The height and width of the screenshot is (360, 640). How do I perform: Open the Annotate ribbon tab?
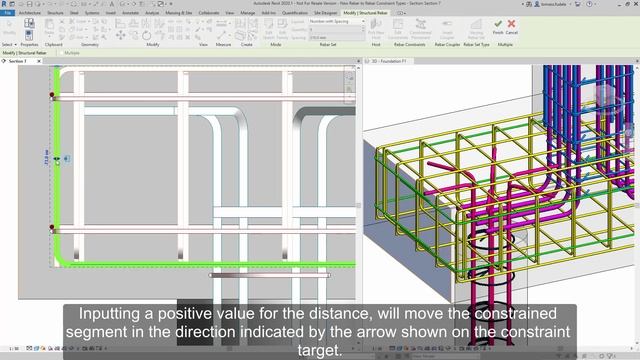point(131,13)
